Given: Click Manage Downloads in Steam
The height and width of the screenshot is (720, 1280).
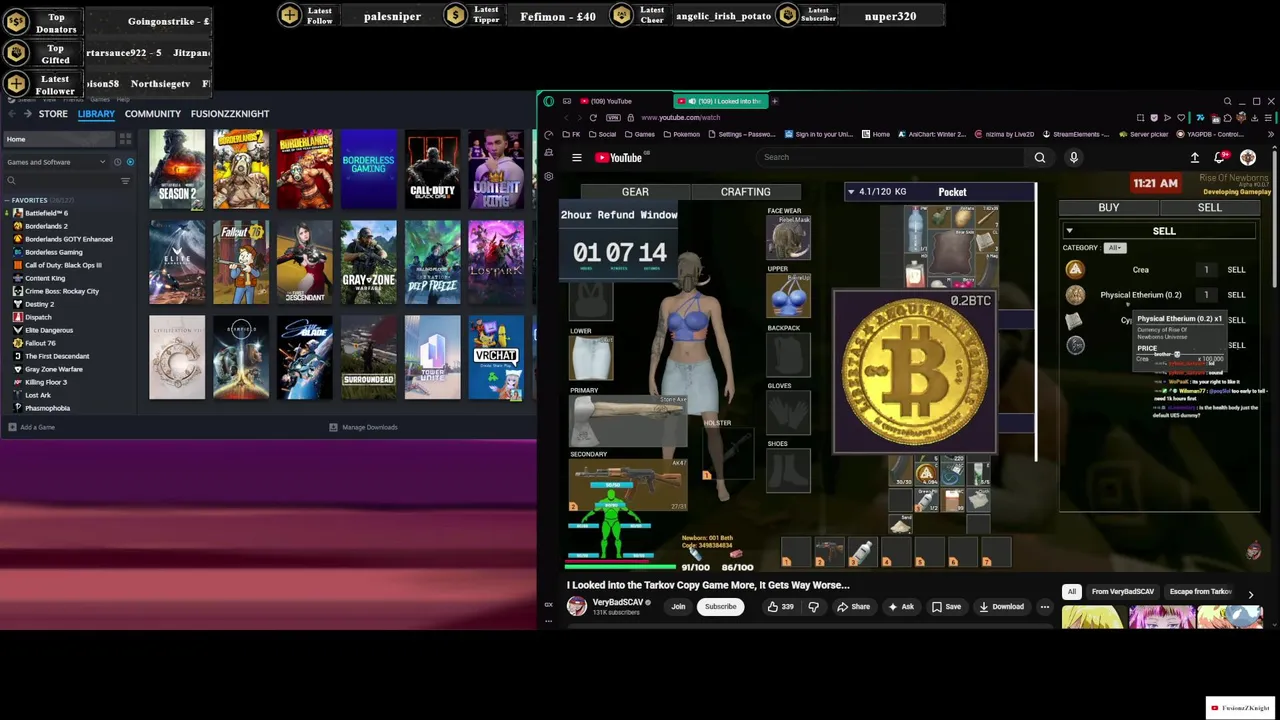Looking at the screenshot, I should [364, 427].
